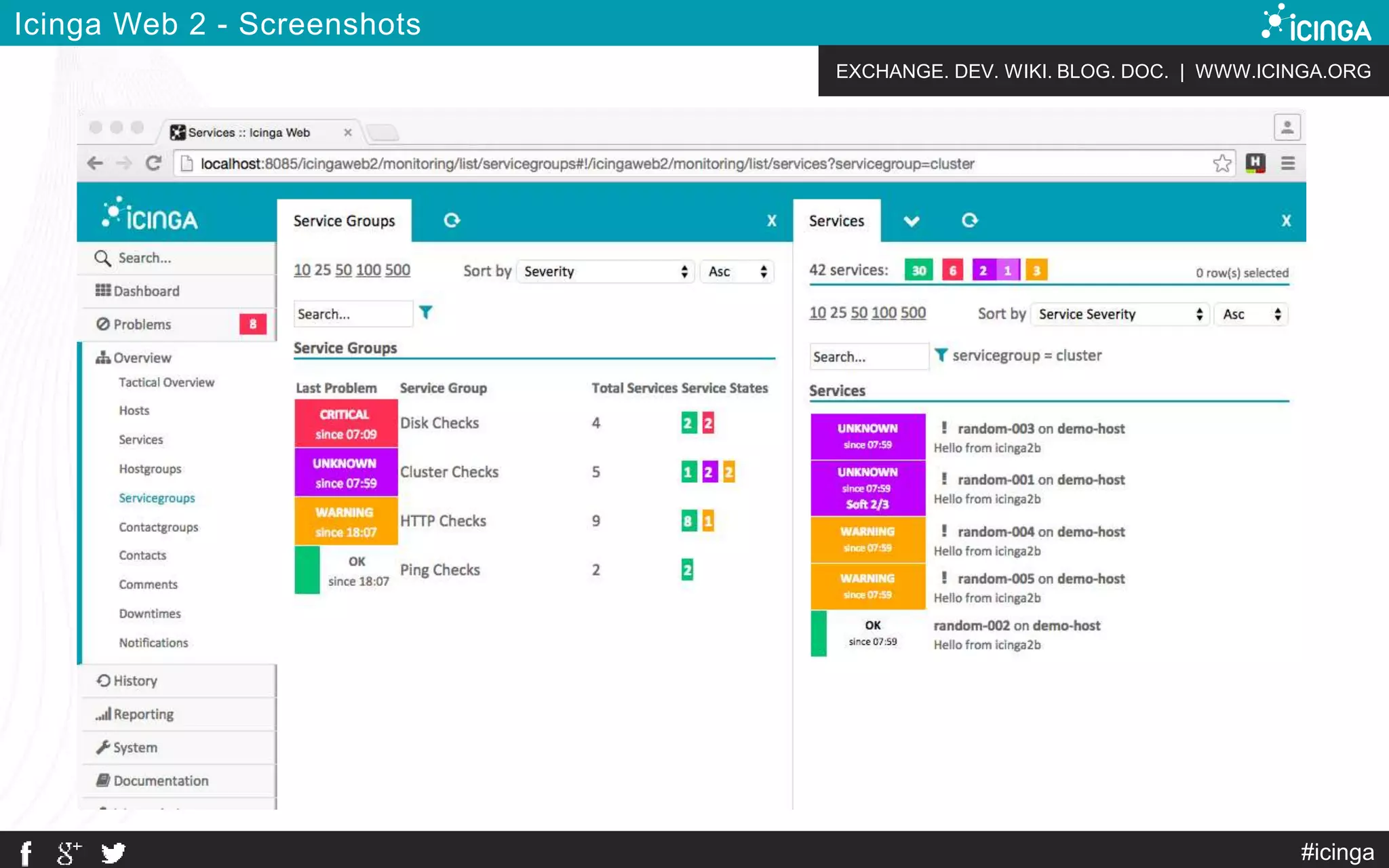
Task: Click the purple 2 unknown services badge
Action: click(983, 271)
